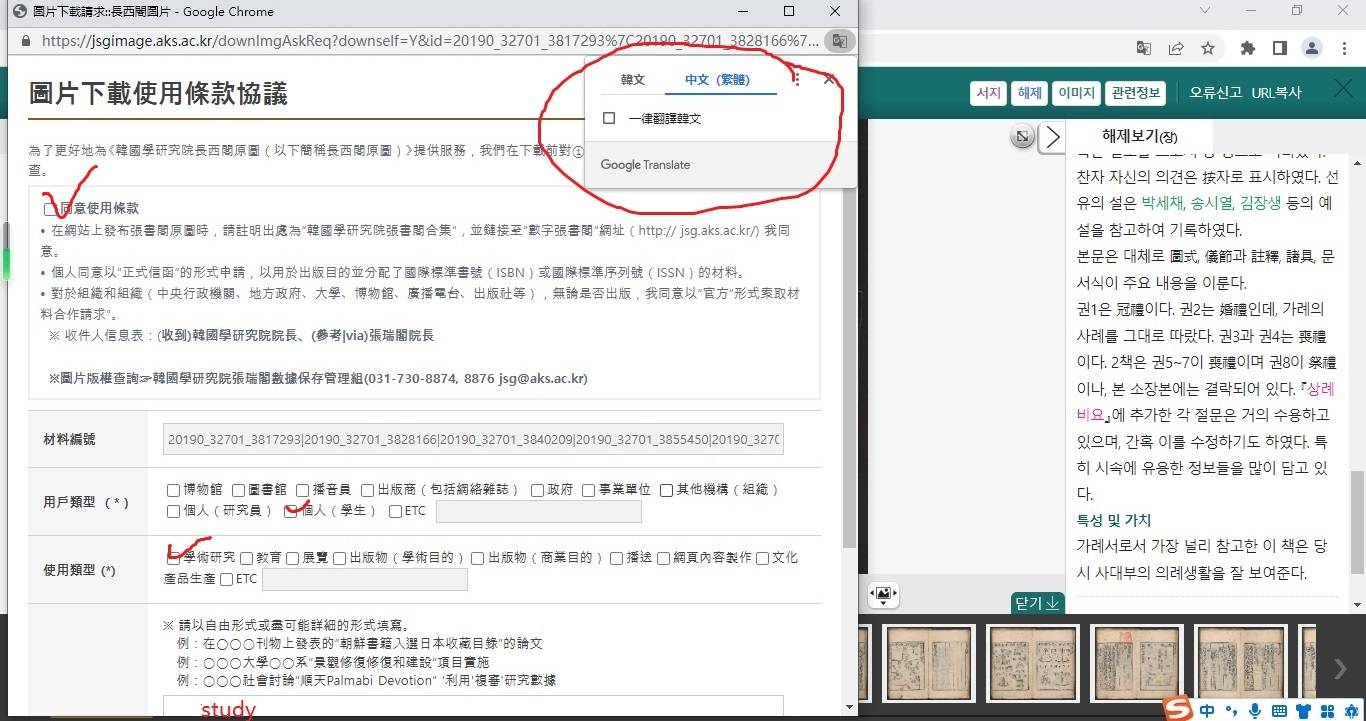Check the 博物館 user type checkbox

pos(172,490)
